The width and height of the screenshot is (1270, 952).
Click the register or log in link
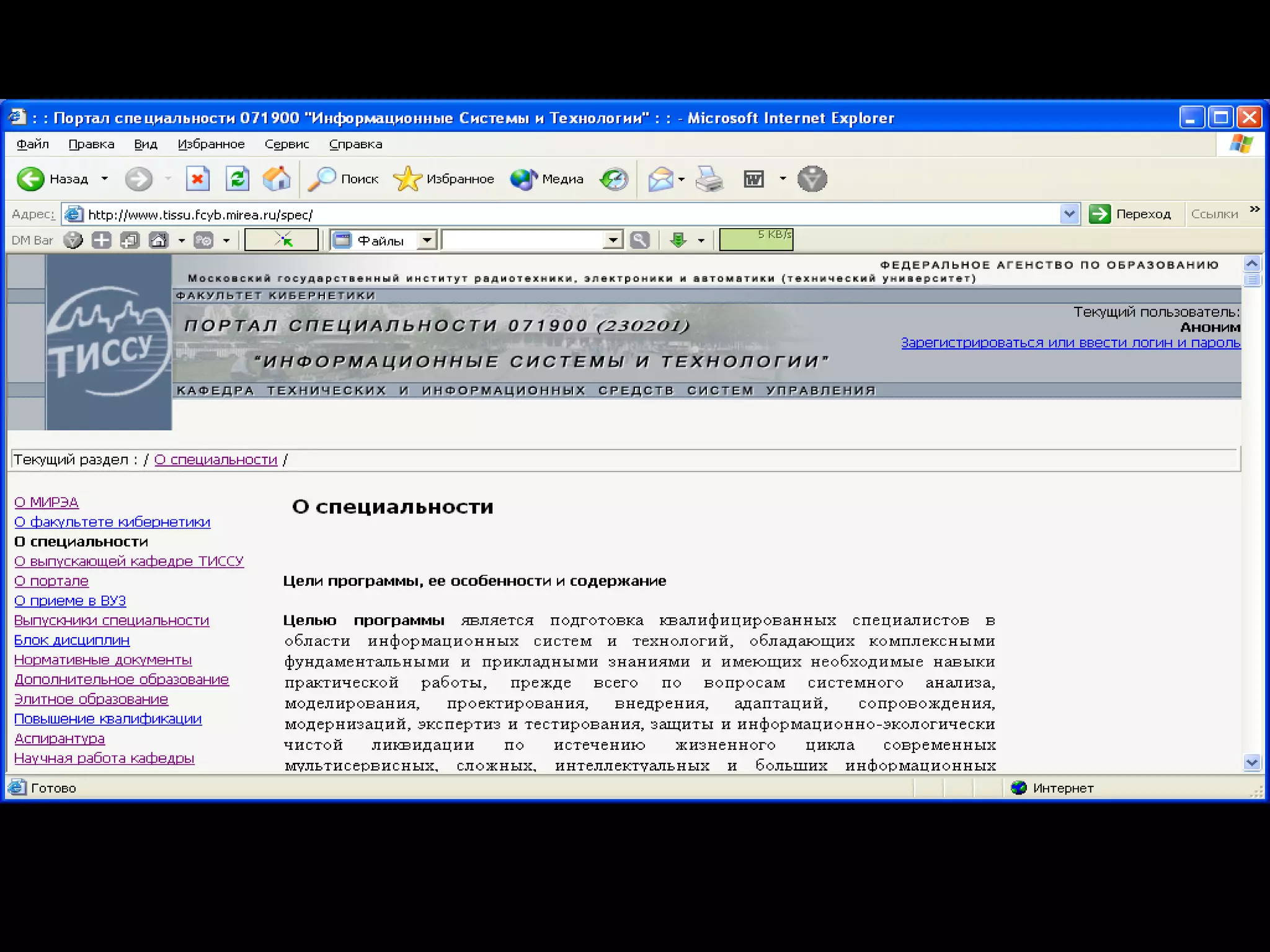coord(1071,343)
